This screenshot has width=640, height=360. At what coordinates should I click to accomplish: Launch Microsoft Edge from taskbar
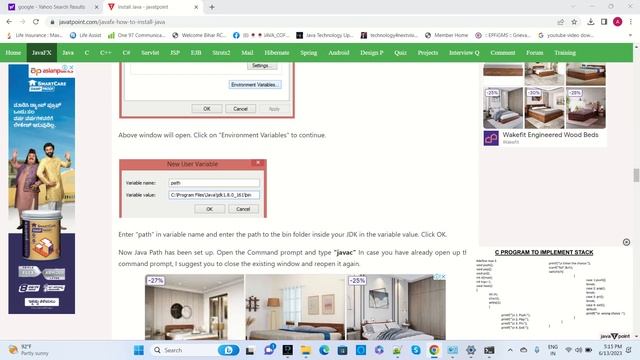324,350
